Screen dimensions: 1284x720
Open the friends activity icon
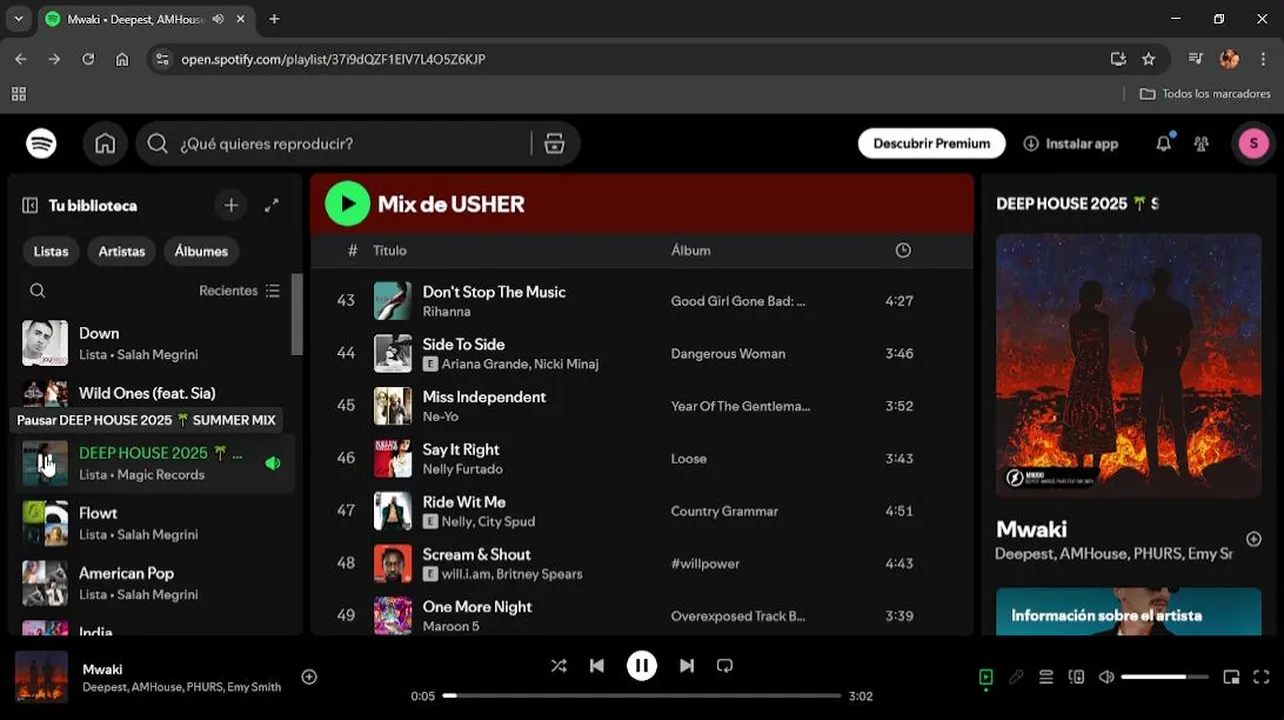click(x=1201, y=144)
